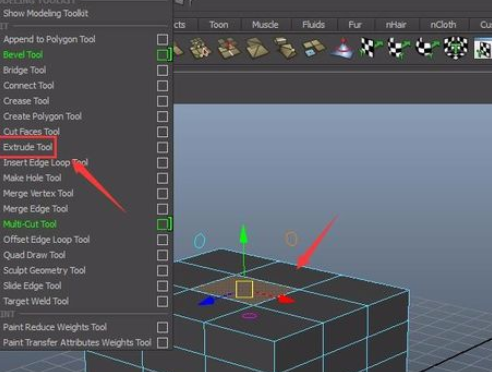Click the green Y-axis move arrow
Image resolution: width=492 pixels, height=372 pixels.
244,233
